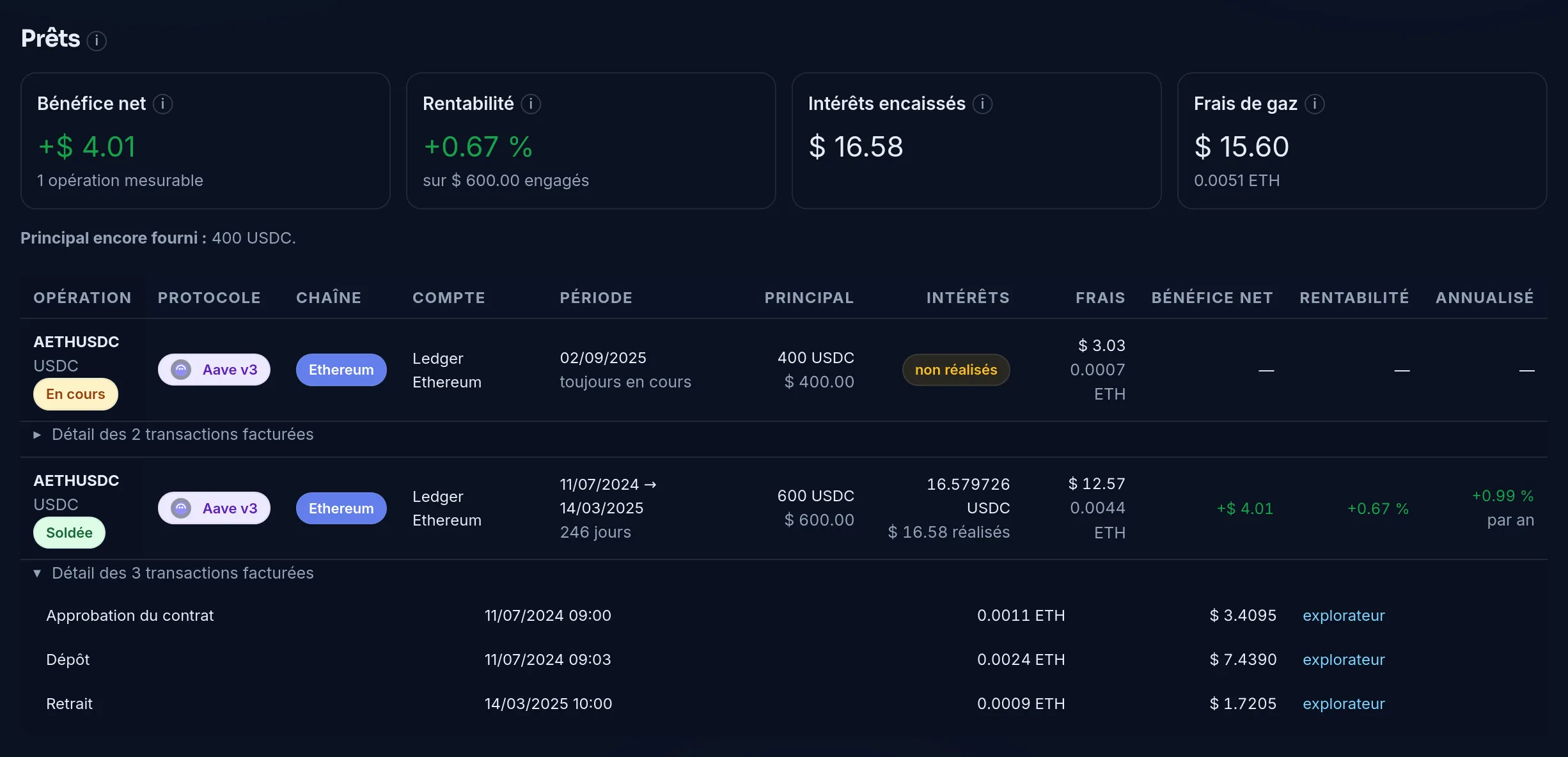Click the non réalisés interest badge

pyautogui.click(x=956, y=370)
